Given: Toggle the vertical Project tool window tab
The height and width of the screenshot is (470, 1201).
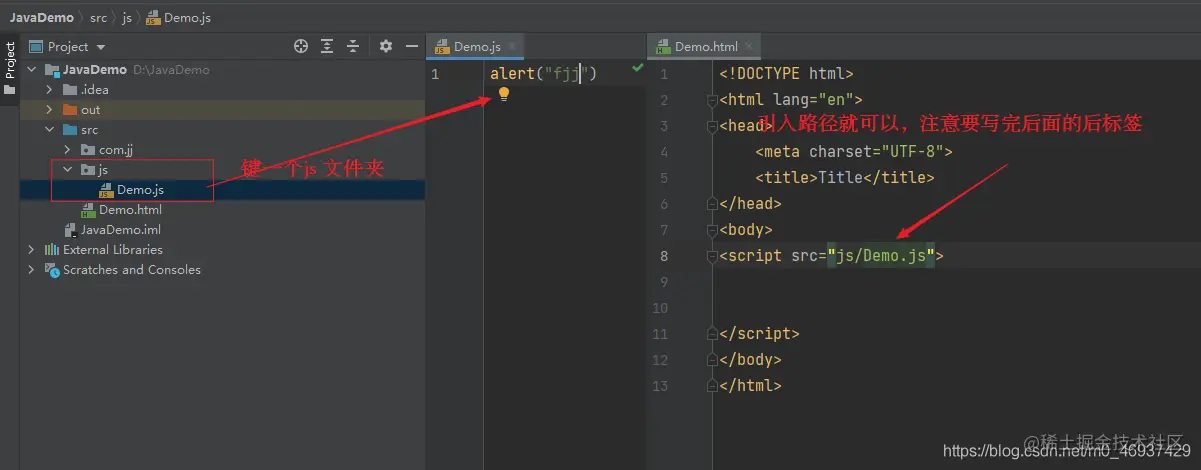Looking at the screenshot, I should [x=9, y=67].
